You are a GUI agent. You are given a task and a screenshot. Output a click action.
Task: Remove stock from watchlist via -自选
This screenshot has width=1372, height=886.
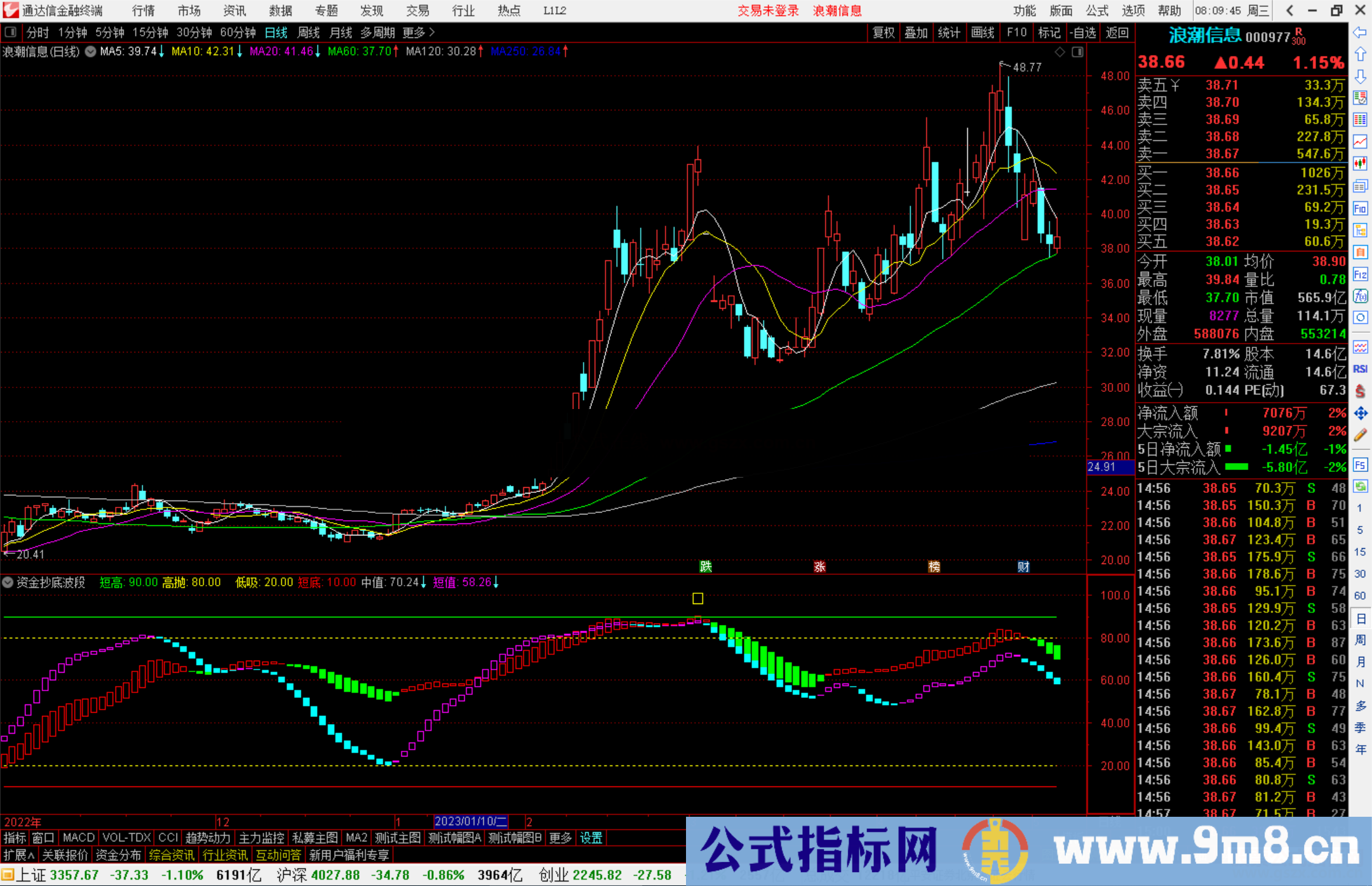click(1085, 32)
